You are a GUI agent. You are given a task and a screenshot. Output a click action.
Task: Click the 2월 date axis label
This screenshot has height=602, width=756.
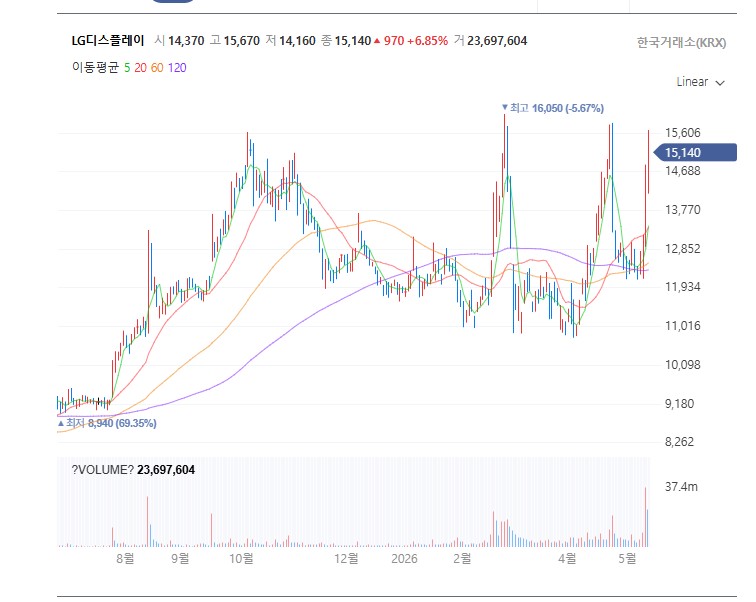[x=462, y=559]
